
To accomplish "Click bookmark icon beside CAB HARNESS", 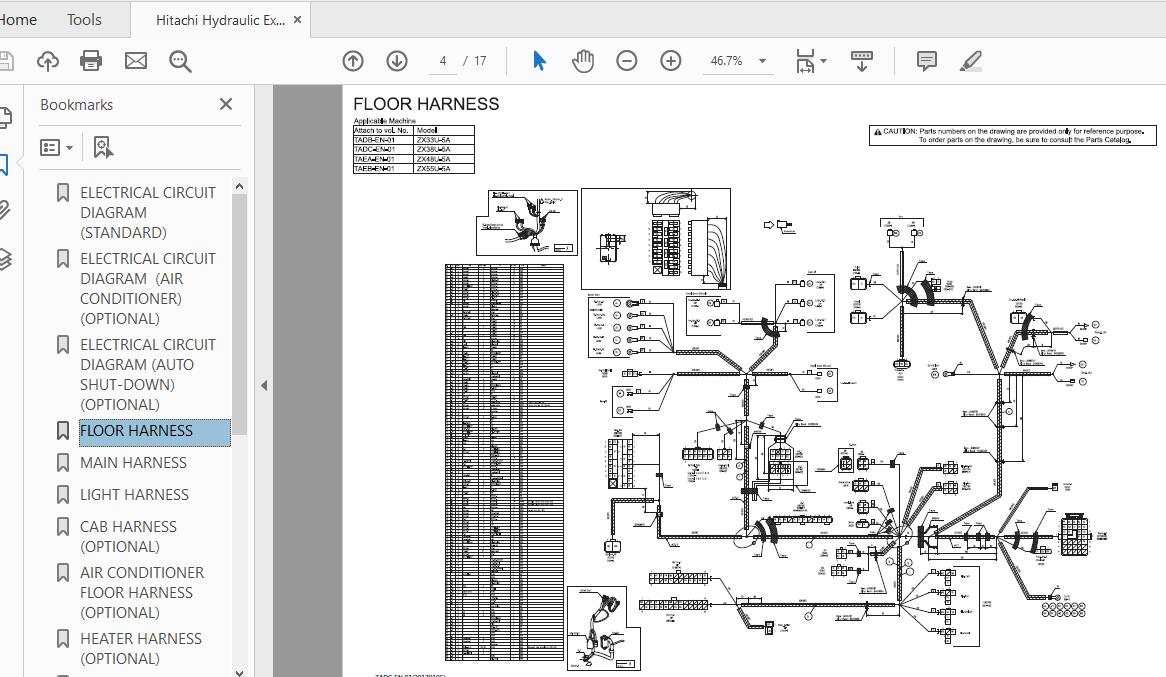I will pos(63,527).
